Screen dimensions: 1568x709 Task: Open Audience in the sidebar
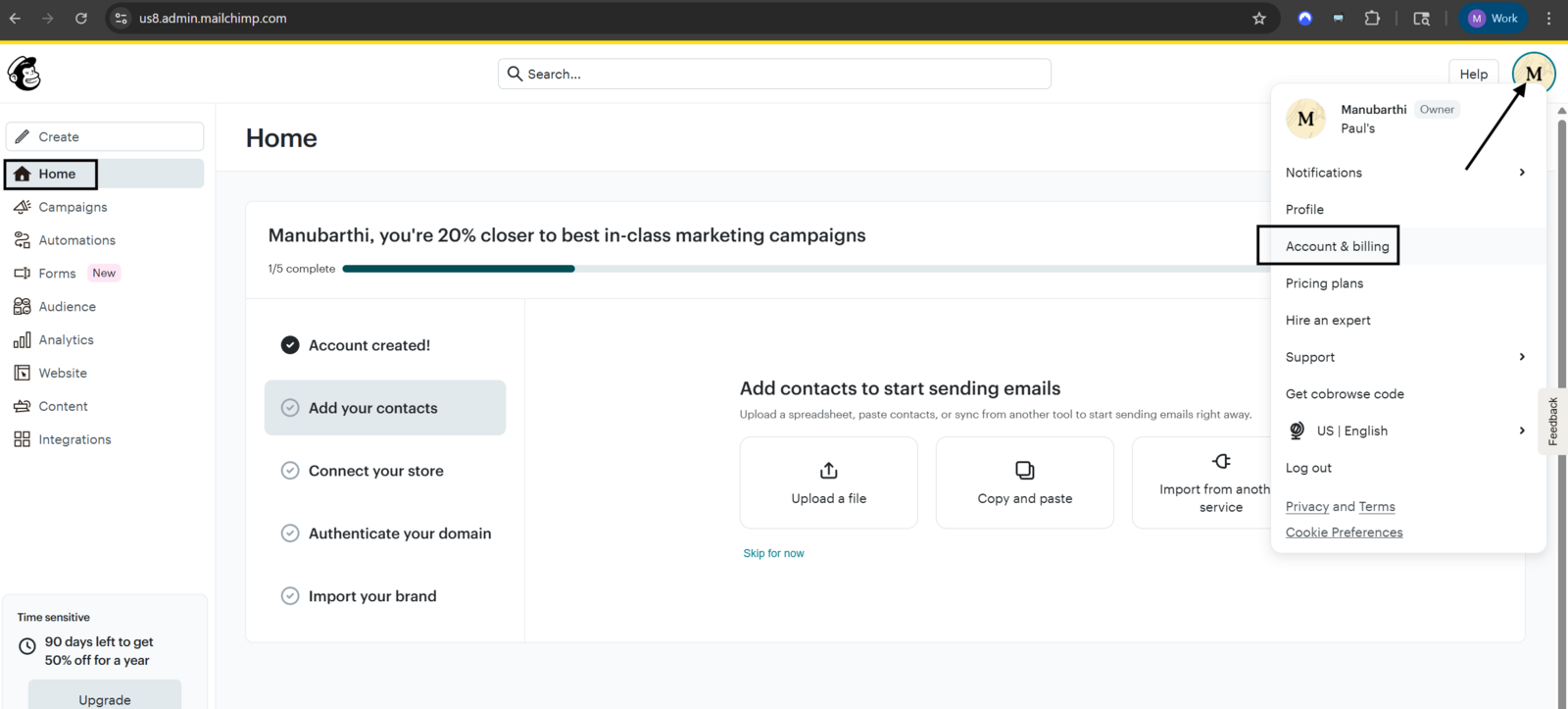click(67, 307)
